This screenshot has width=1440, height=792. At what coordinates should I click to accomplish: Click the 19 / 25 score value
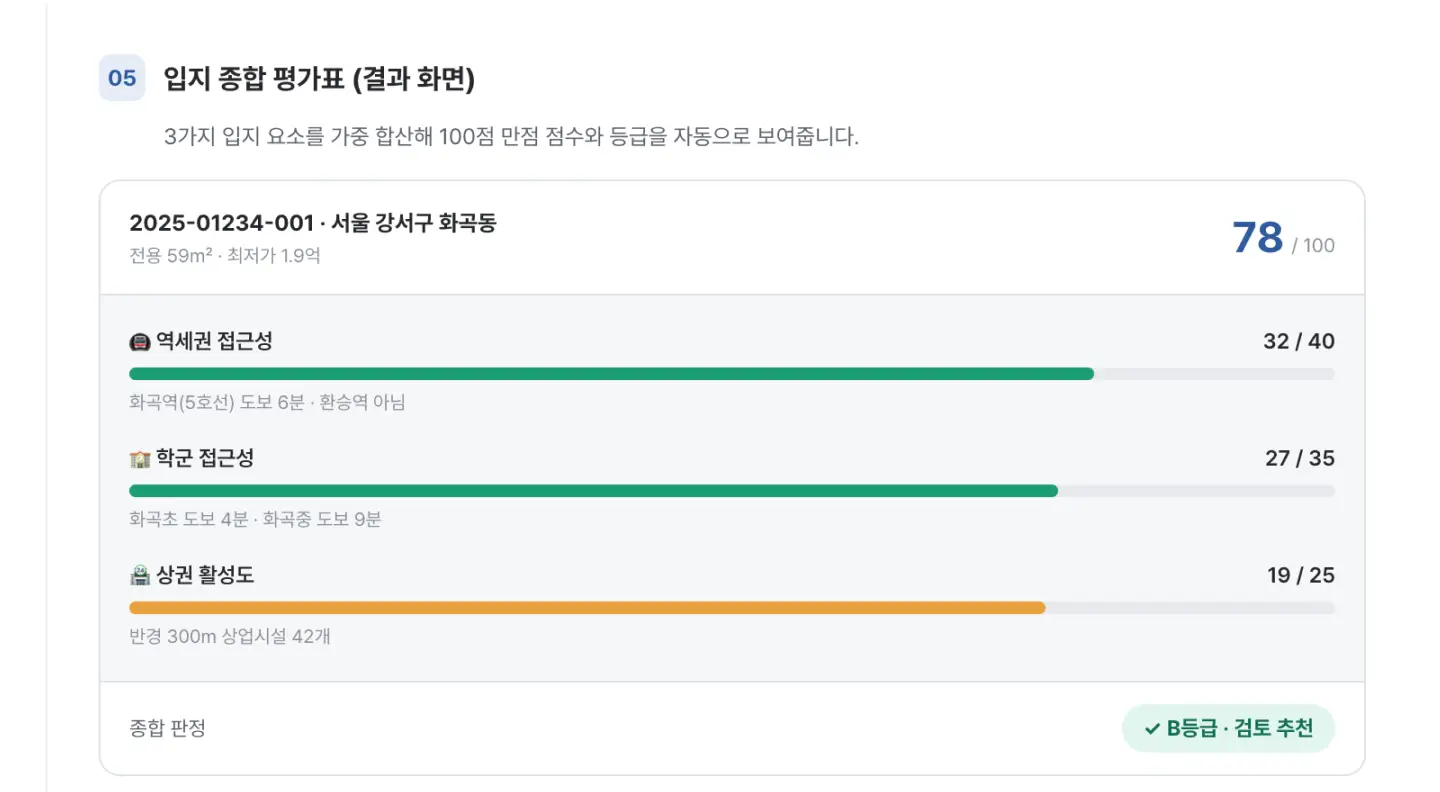pos(1301,576)
